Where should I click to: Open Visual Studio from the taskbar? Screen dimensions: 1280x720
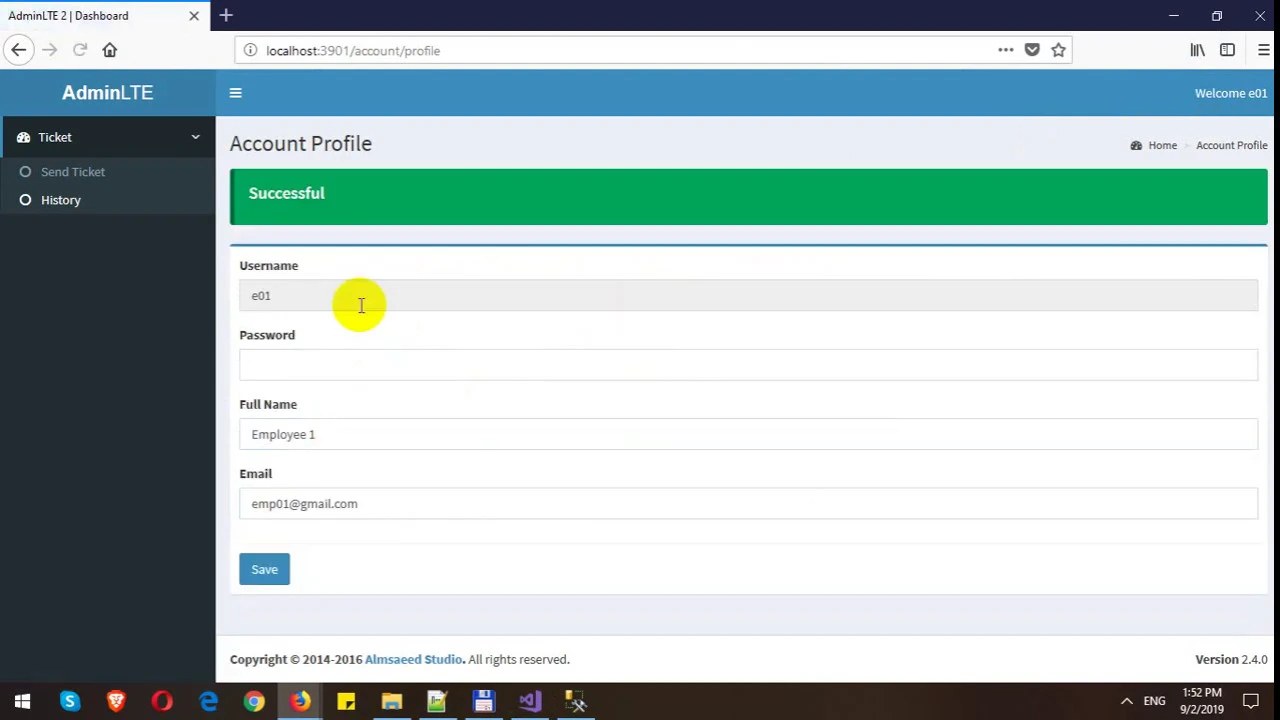click(530, 701)
